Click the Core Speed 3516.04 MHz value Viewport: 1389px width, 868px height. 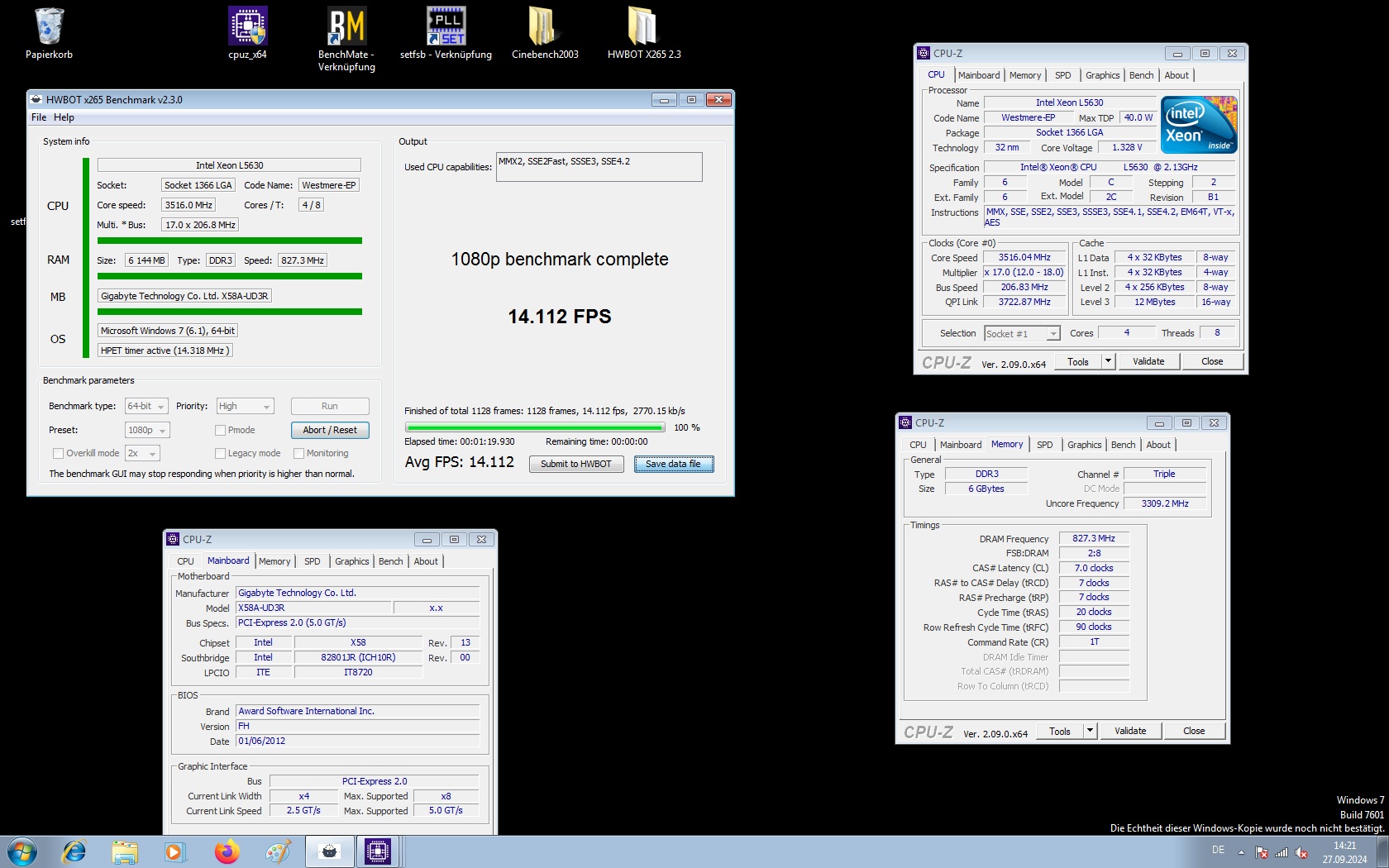(1024, 257)
